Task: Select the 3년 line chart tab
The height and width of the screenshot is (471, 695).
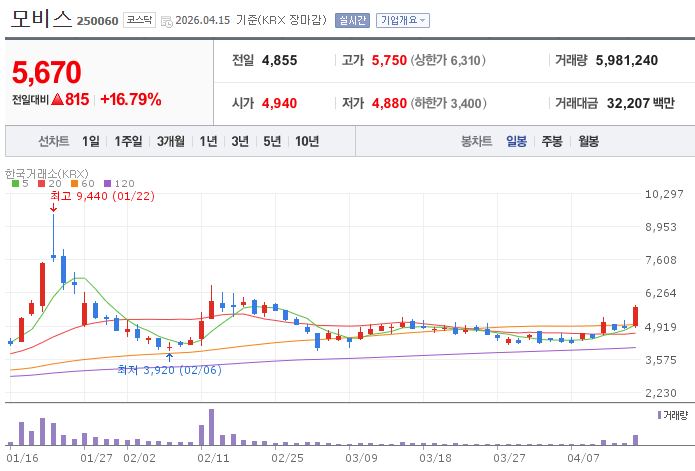Action: [240, 141]
